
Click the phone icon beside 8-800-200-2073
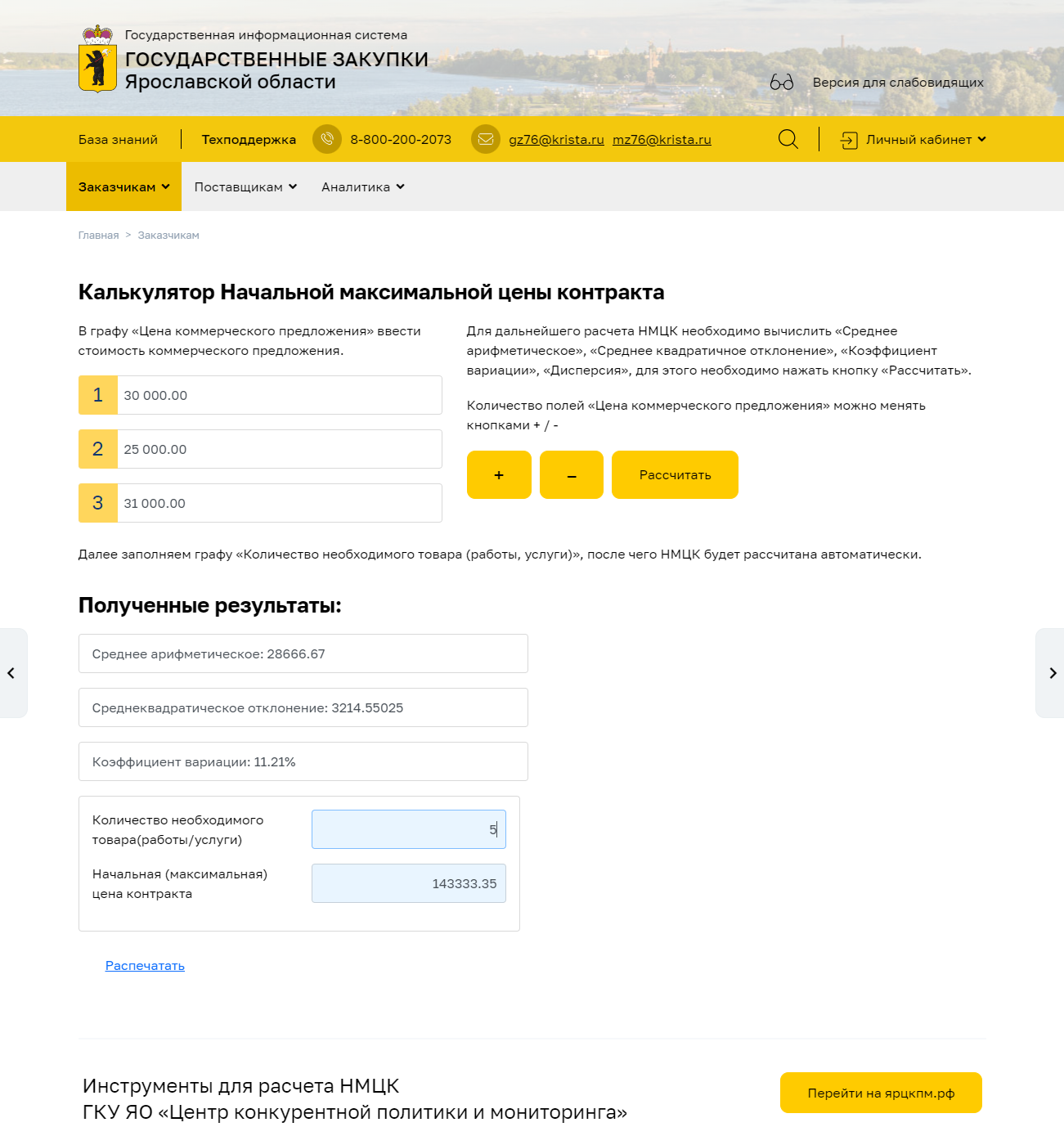point(327,139)
